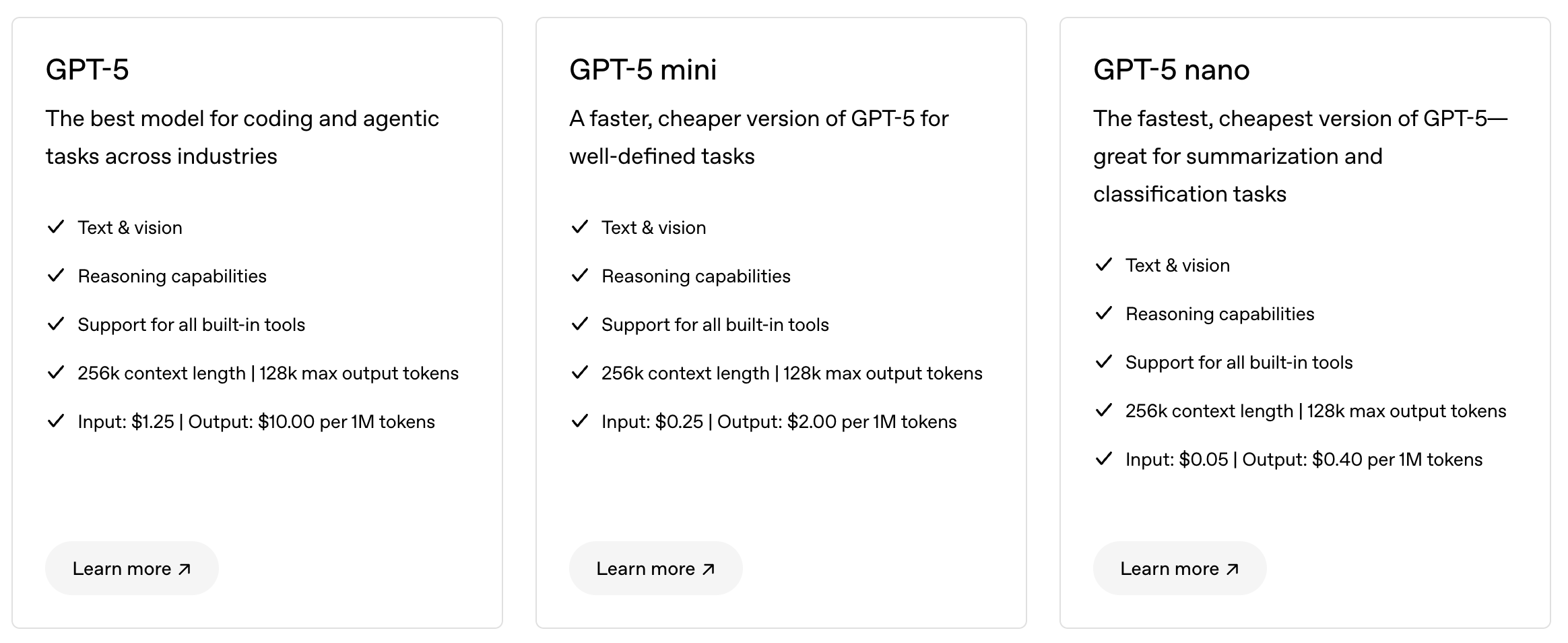Click the GPT-5 mini Support for all built-in tools text
Image resolution: width=1568 pixels, height=643 pixels.
[x=715, y=325]
